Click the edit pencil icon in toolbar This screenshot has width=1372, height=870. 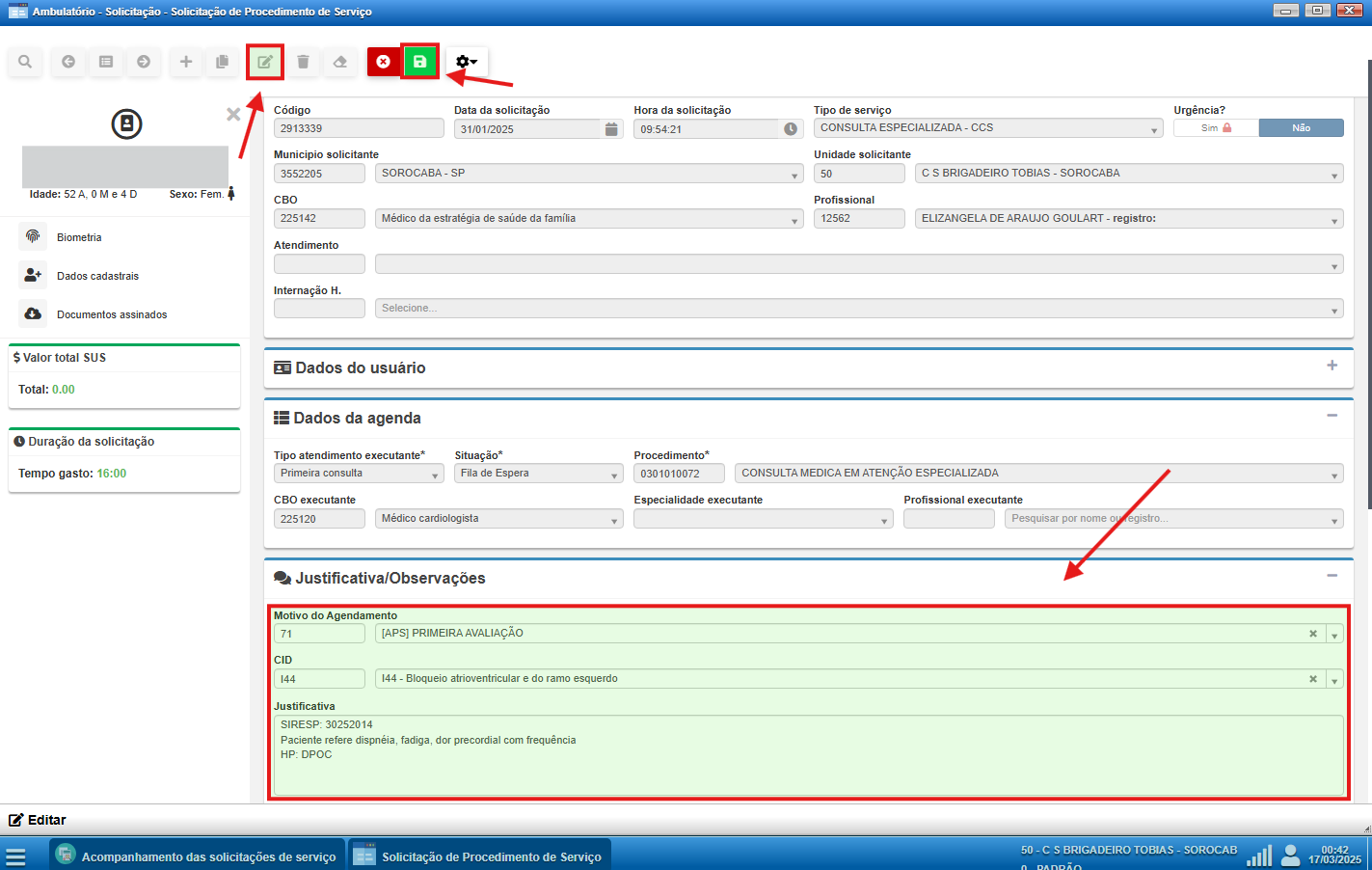tap(264, 62)
